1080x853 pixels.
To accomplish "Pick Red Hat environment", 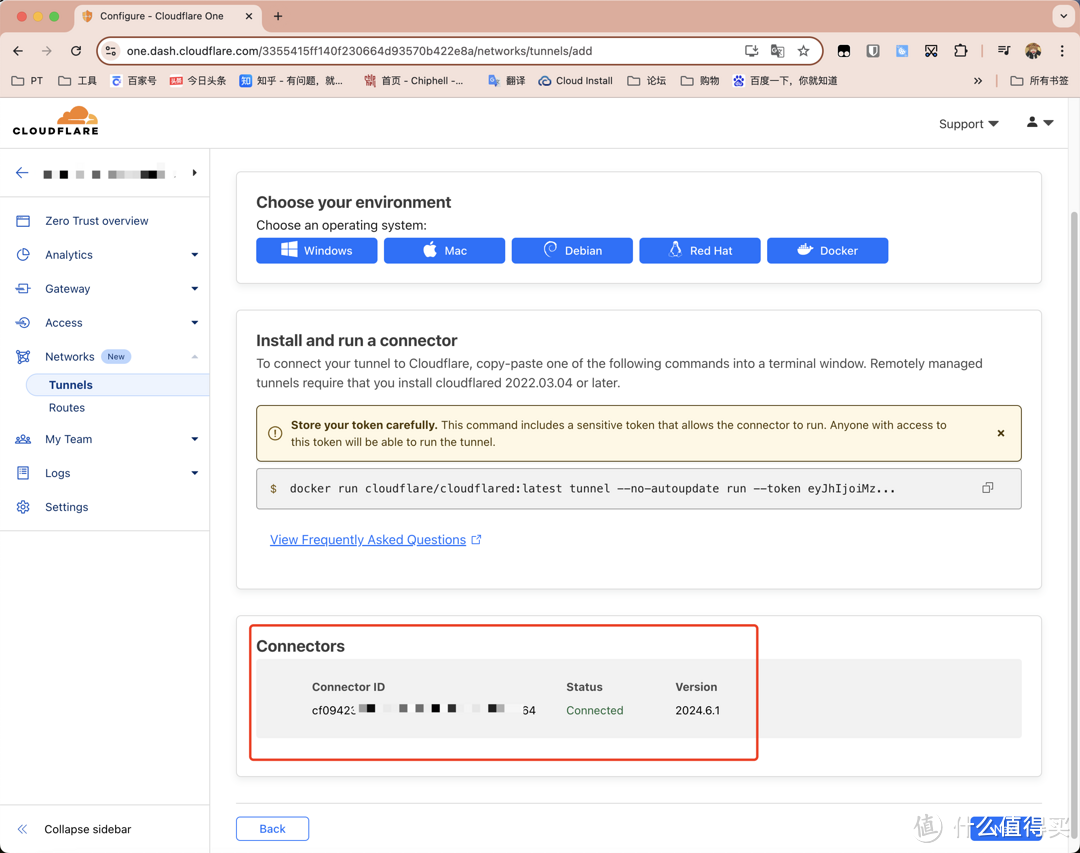I will [699, 250].
